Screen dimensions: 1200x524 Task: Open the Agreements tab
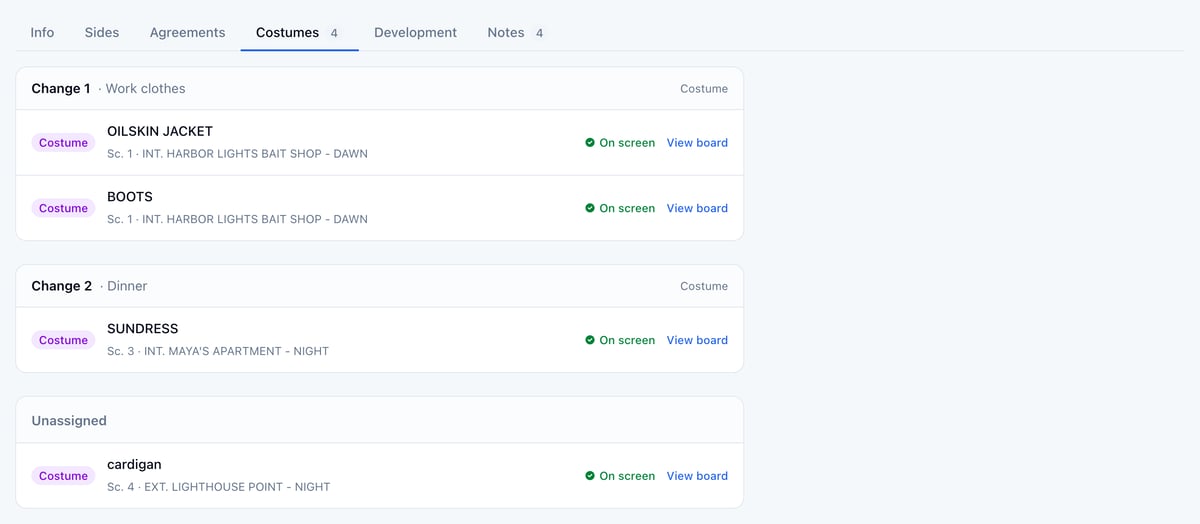(187, 32)
